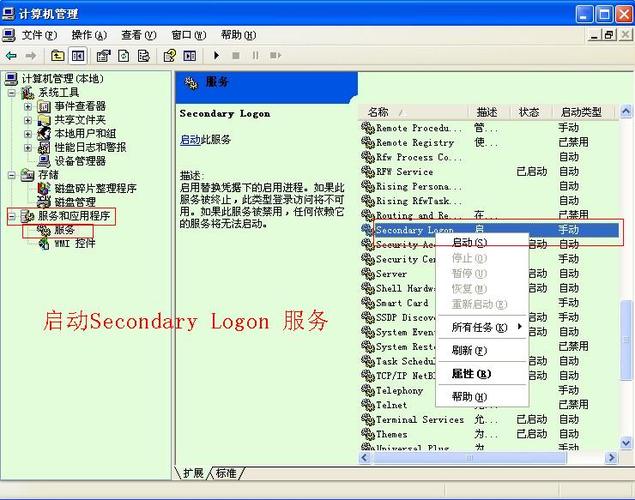
Task: Toggle the Show/Hide console tree icon
Action: pos(78,55)
